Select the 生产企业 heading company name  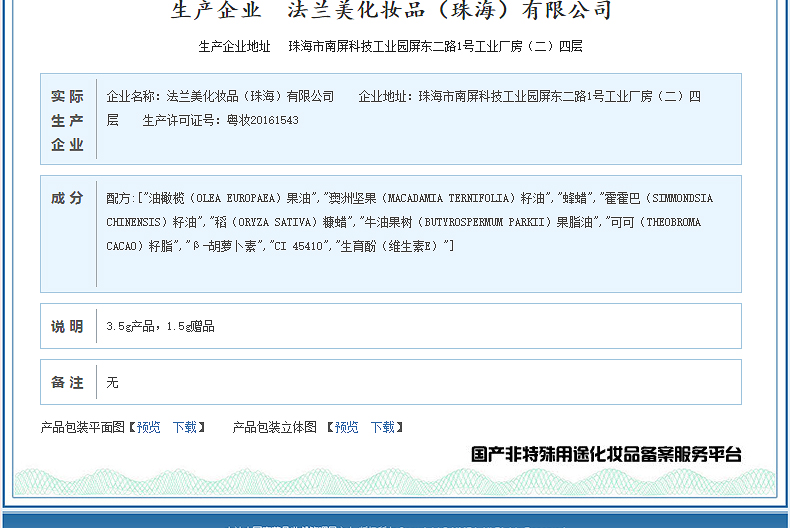pos(449,10)
